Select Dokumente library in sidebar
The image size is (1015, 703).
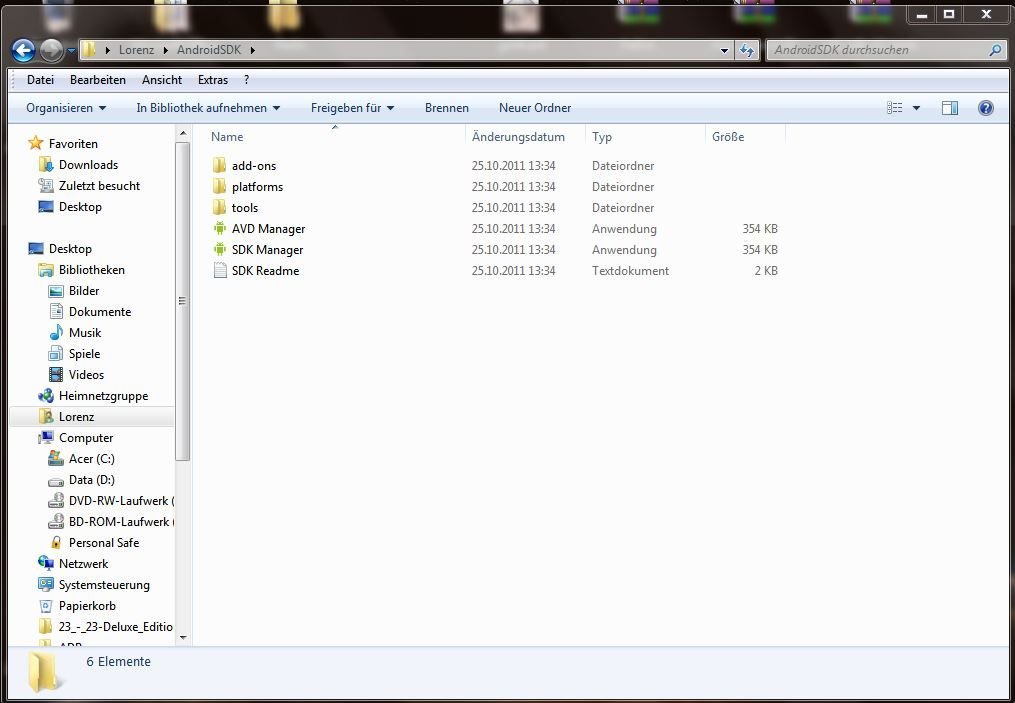pos(100,311)
